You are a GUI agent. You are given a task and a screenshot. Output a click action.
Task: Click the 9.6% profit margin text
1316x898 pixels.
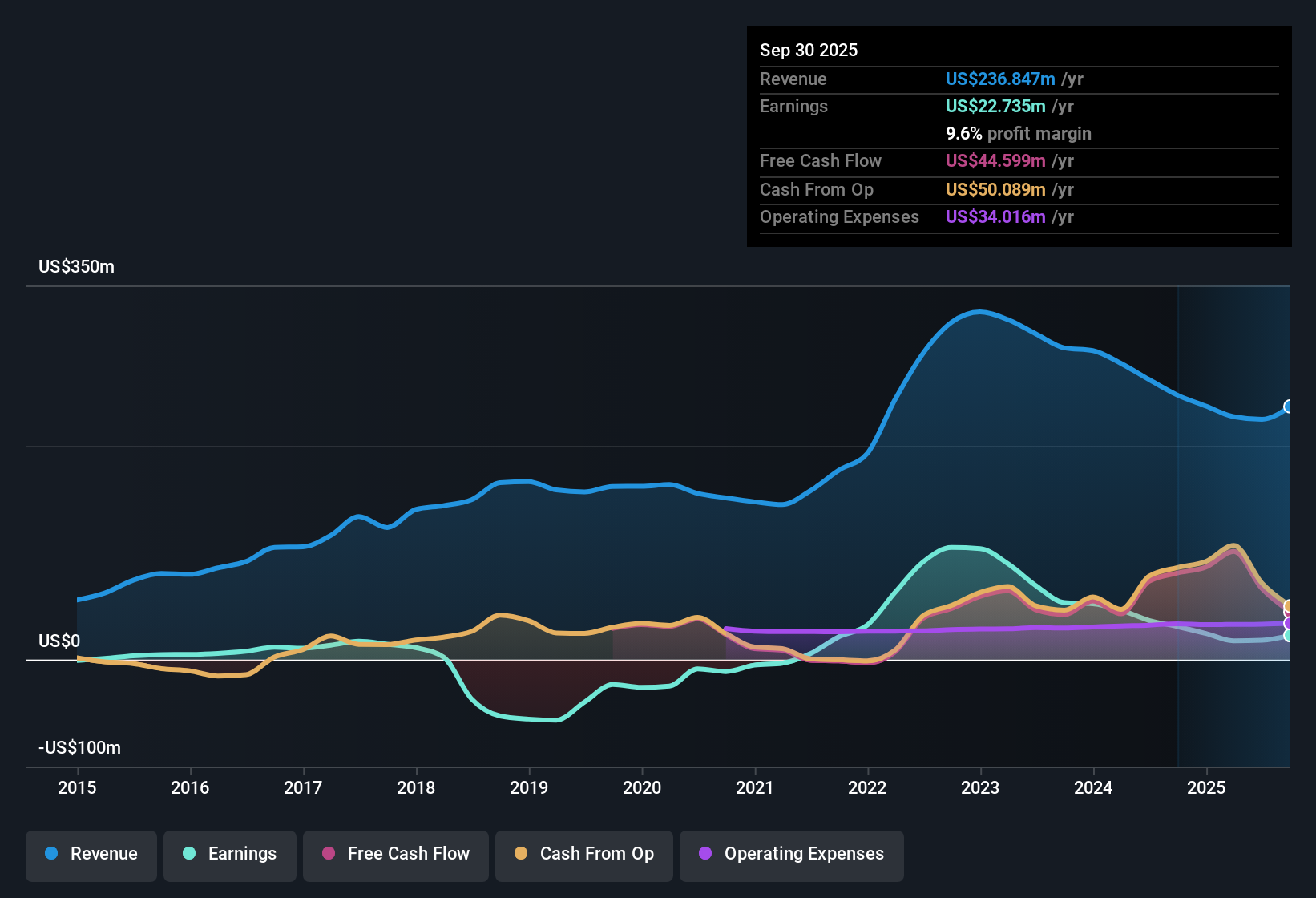point(1018,134)
